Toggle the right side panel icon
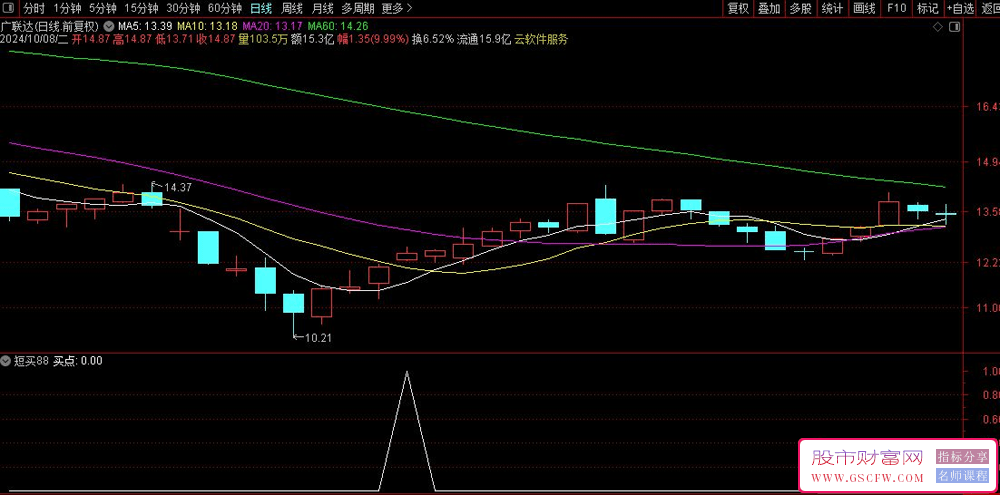The image size is (1000, 495). point(955,27)
